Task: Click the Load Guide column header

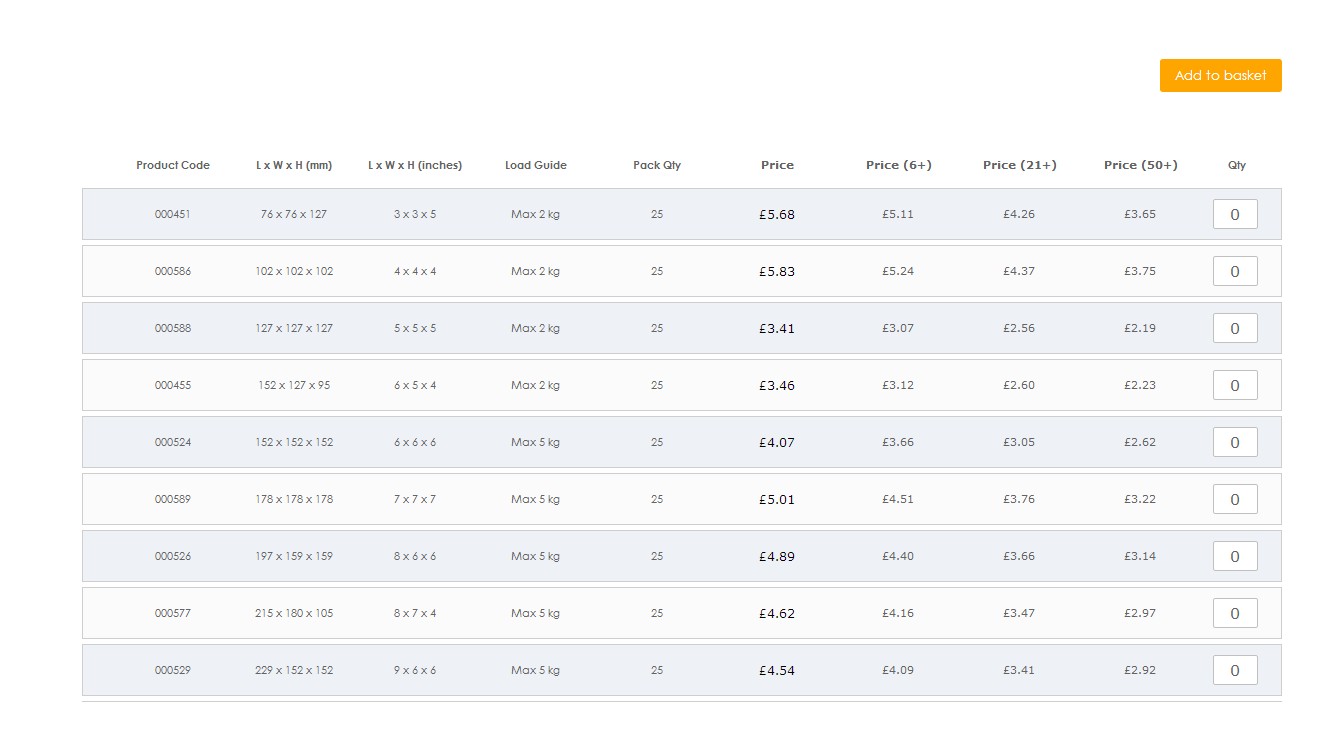Action: [536, 165]
